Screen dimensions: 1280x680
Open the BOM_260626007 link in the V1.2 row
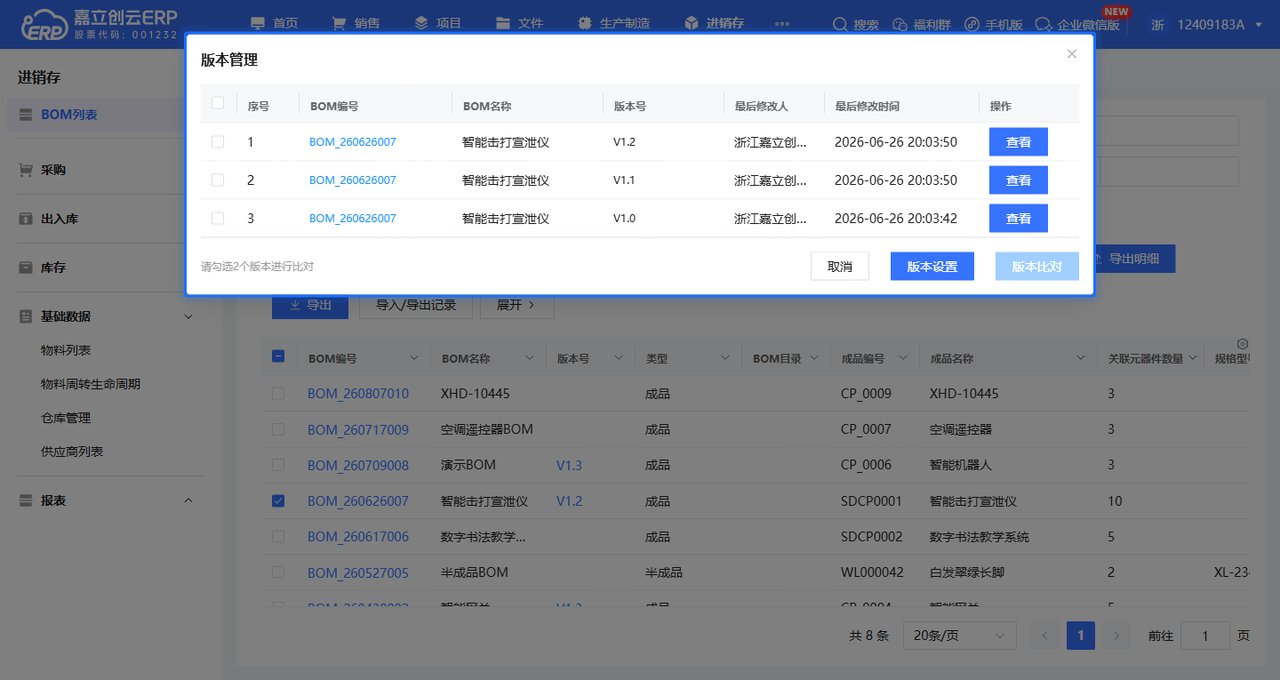[x=352, y=142]
